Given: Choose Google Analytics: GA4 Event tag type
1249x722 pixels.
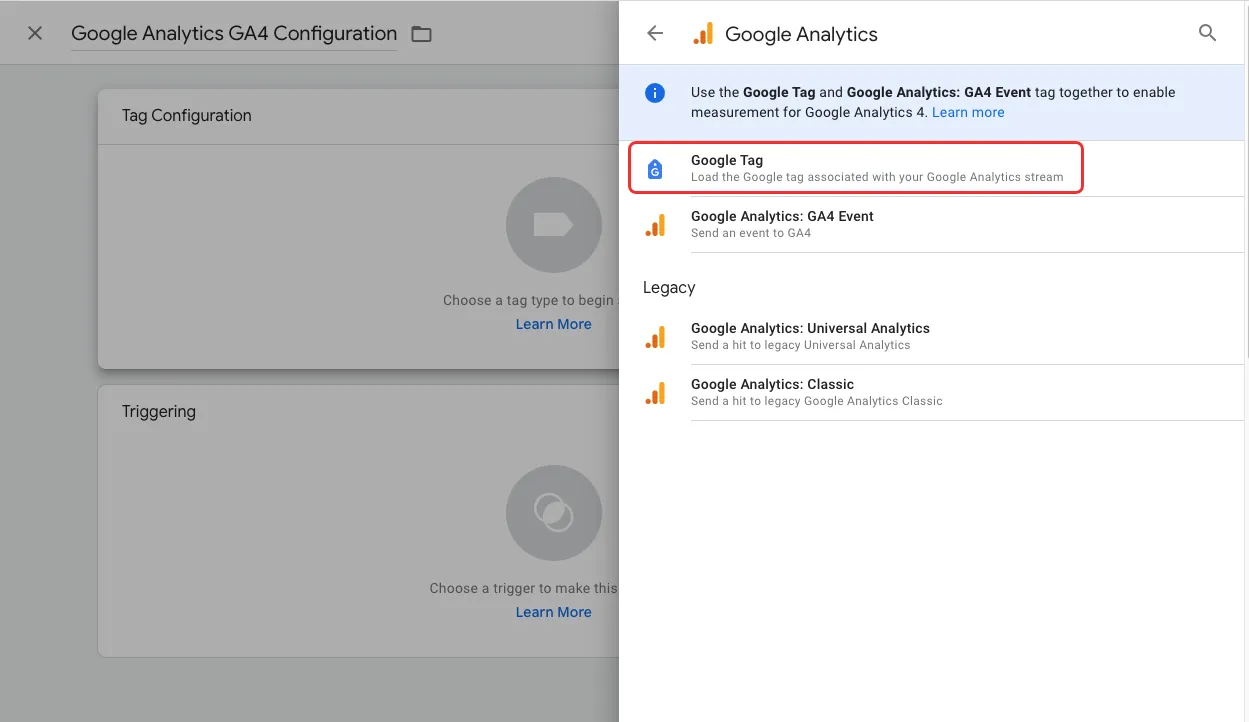Looking at the screenshot, I should coord(931,224).
